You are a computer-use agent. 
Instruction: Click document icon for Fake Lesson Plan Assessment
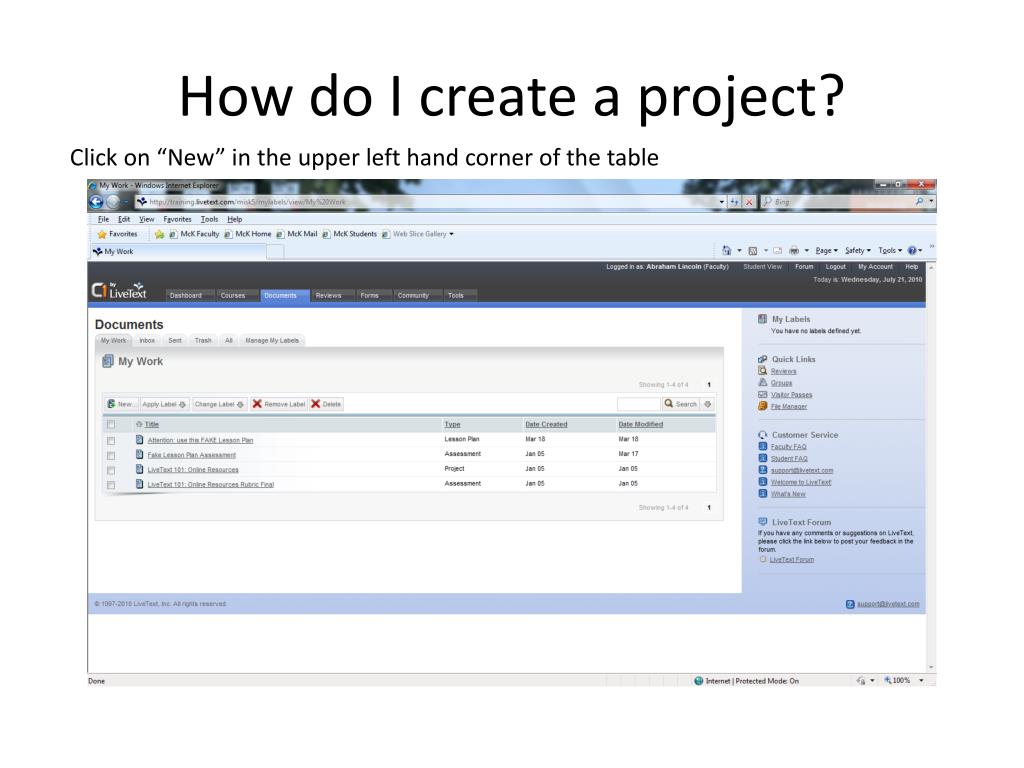coord(139,455)
